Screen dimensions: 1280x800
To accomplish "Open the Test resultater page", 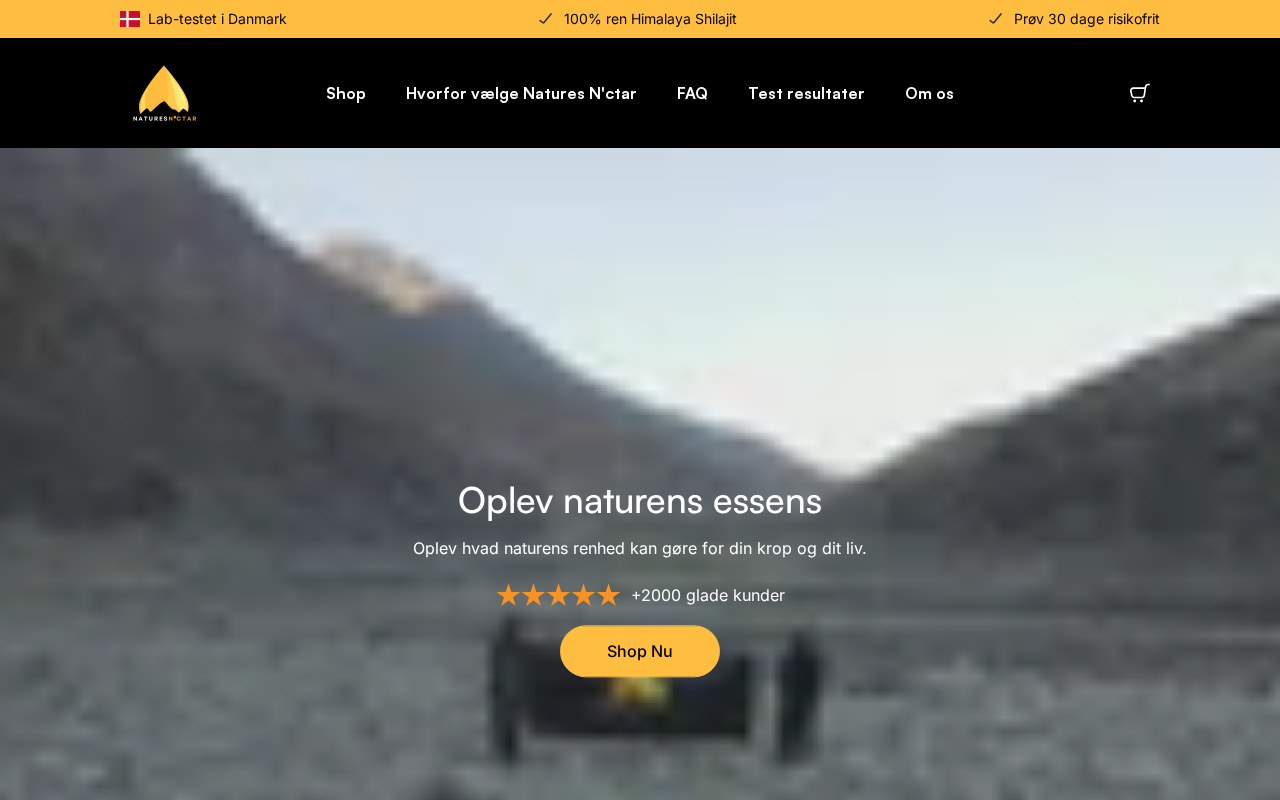I will (806, 93).
